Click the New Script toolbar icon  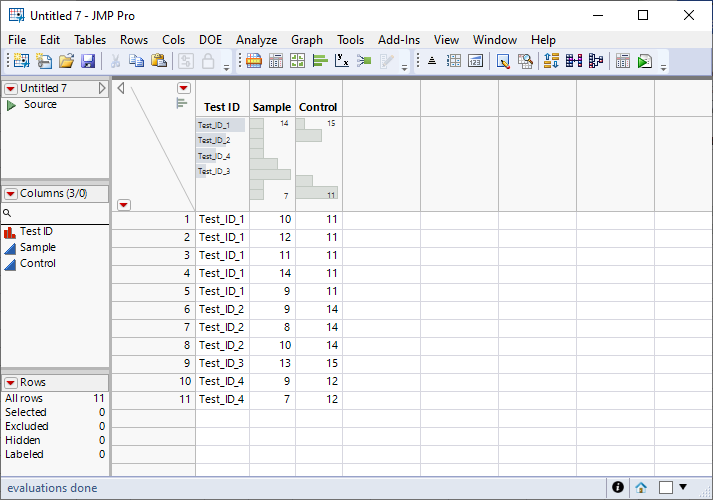coord(44,60)
